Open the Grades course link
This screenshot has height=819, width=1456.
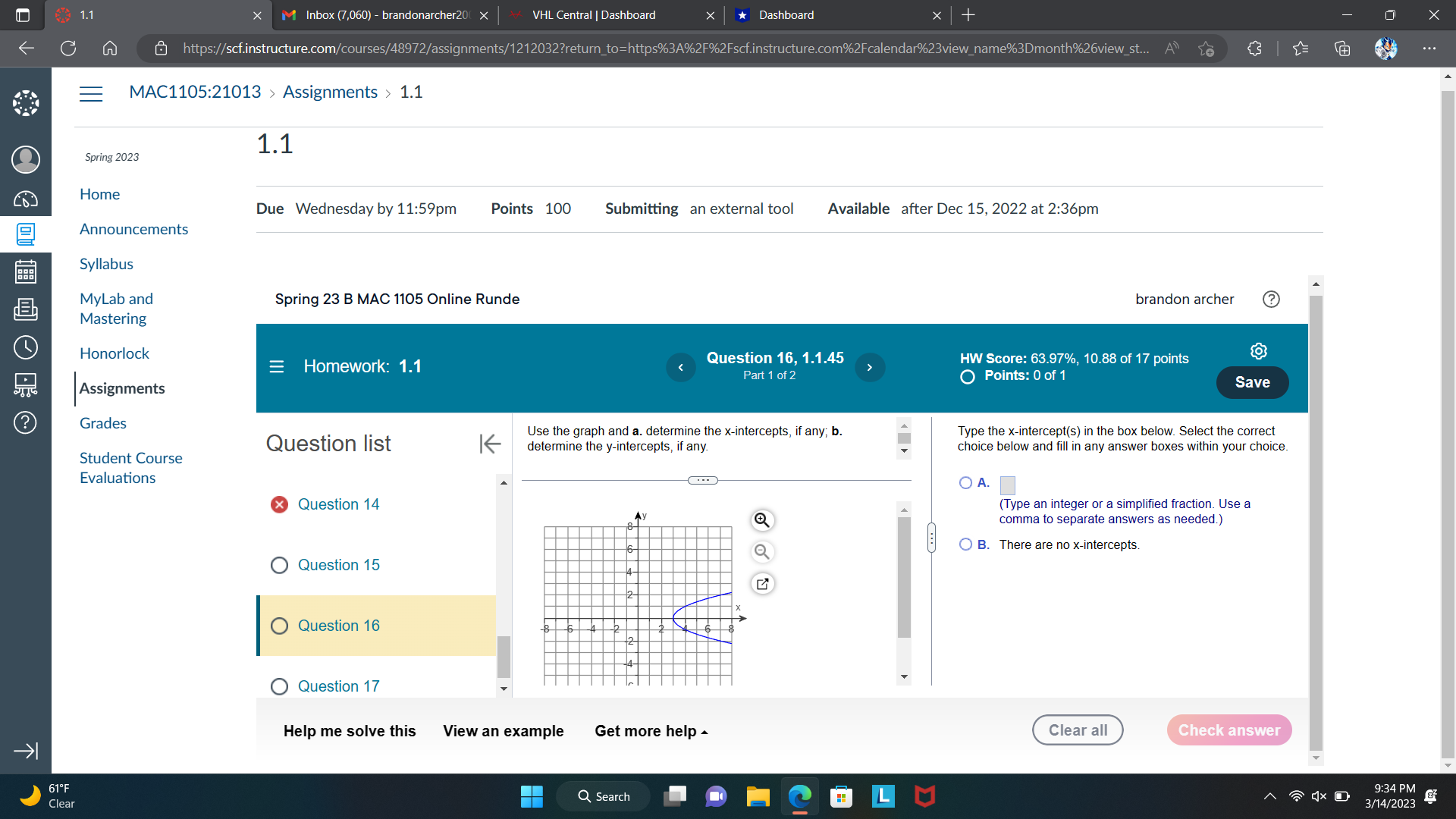[103, 423]
